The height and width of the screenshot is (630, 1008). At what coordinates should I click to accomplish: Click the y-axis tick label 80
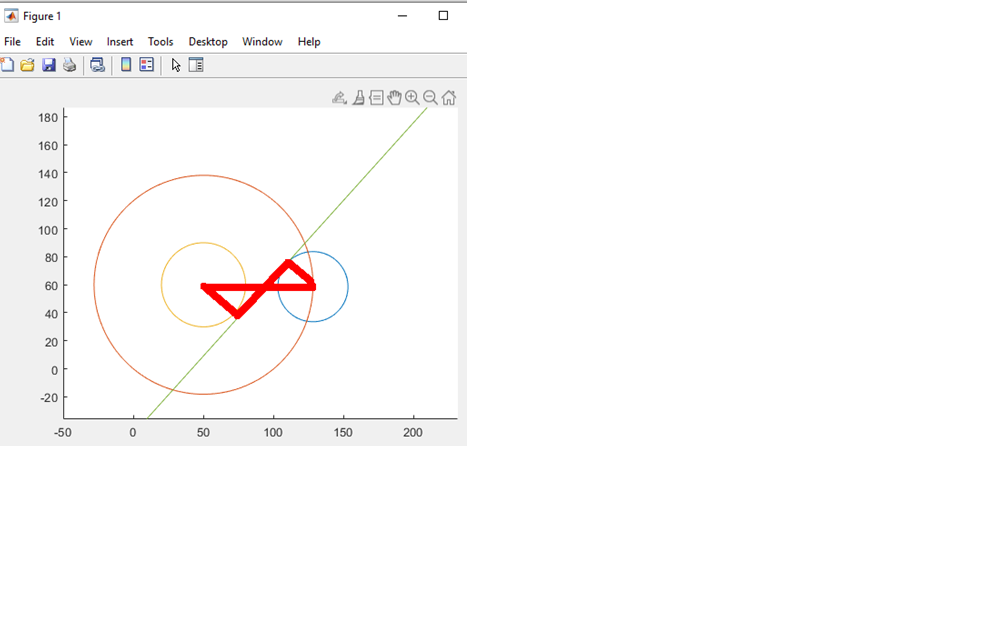[51, 258]
